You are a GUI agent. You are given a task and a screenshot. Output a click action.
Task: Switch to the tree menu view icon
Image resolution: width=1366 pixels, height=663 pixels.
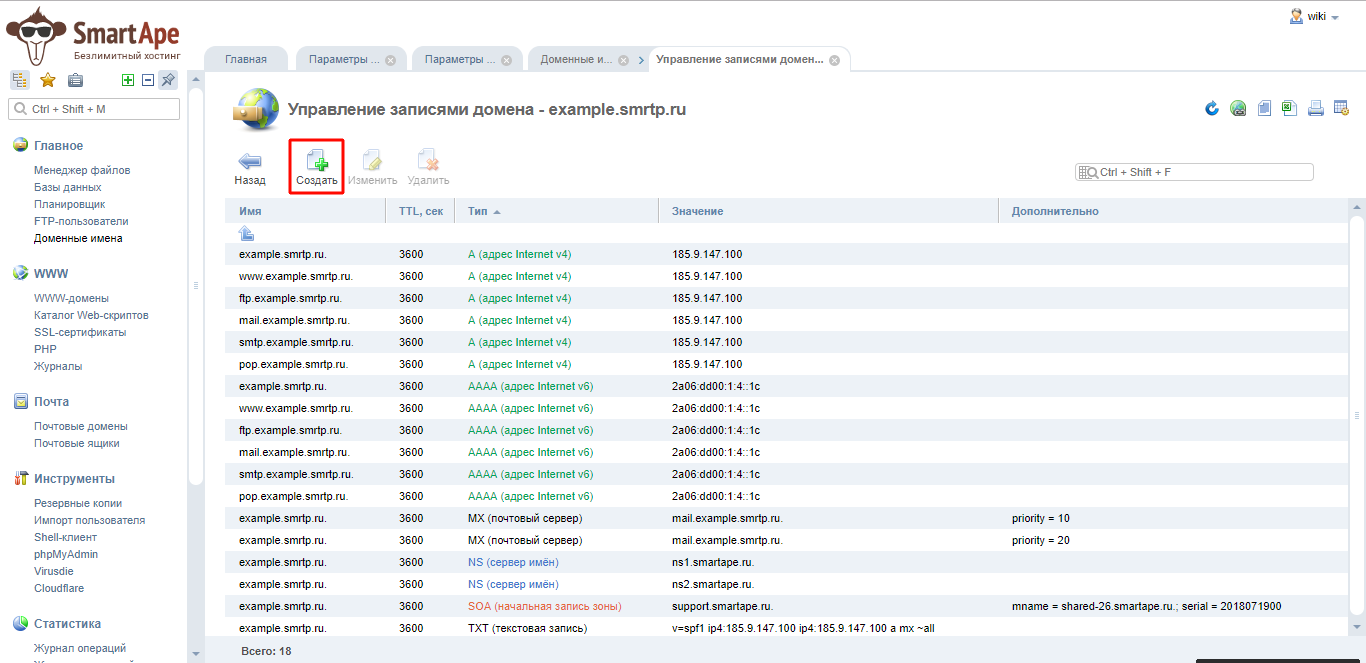20,80
